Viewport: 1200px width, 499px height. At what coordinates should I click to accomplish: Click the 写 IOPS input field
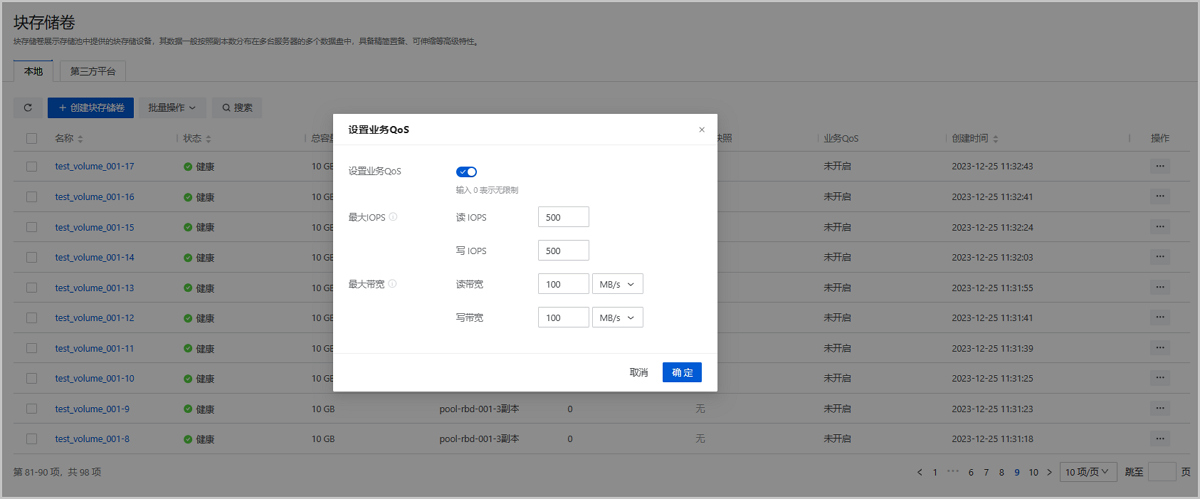click(563, 250)
